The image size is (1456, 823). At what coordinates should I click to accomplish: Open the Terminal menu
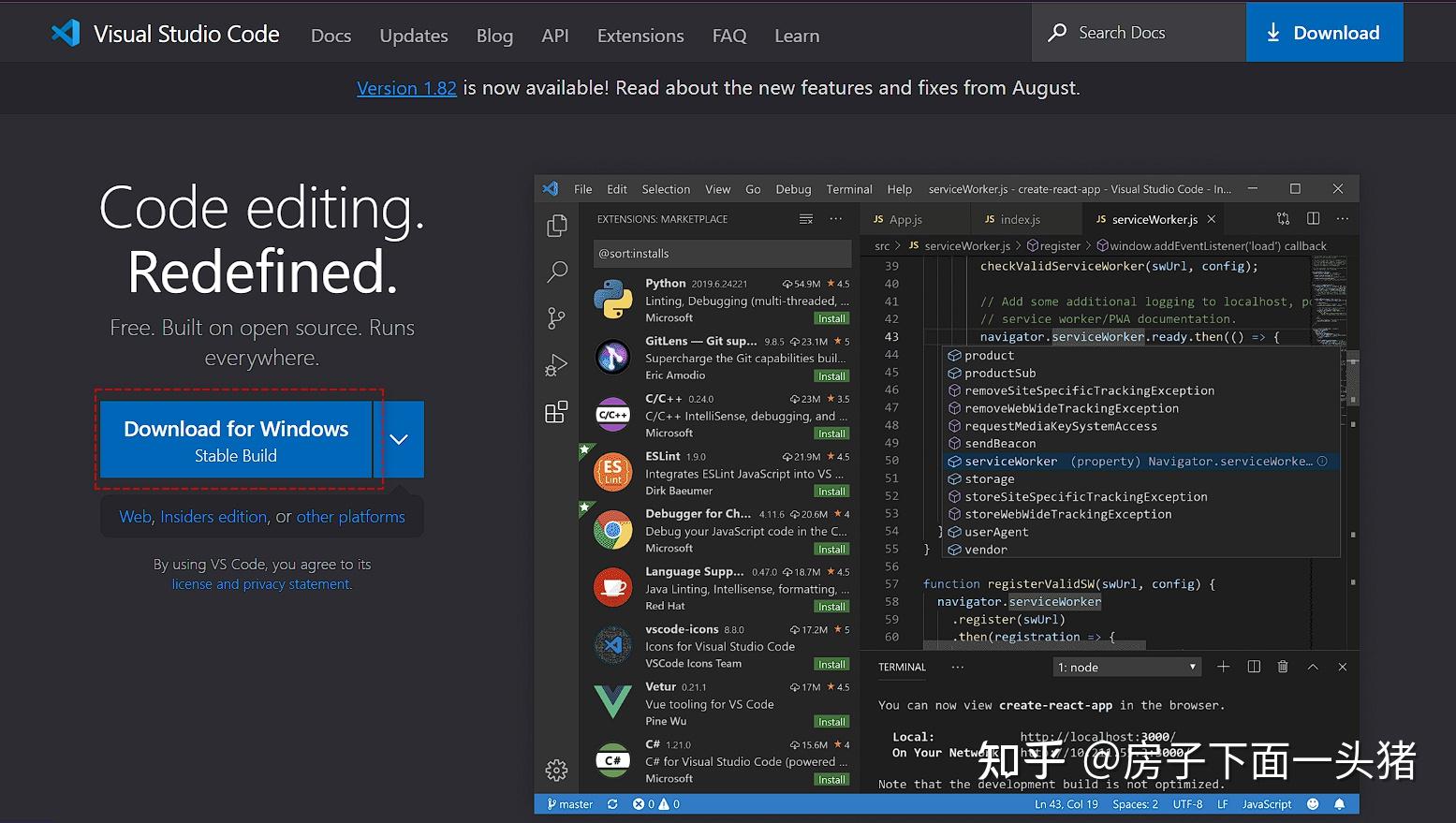[848, 188]
